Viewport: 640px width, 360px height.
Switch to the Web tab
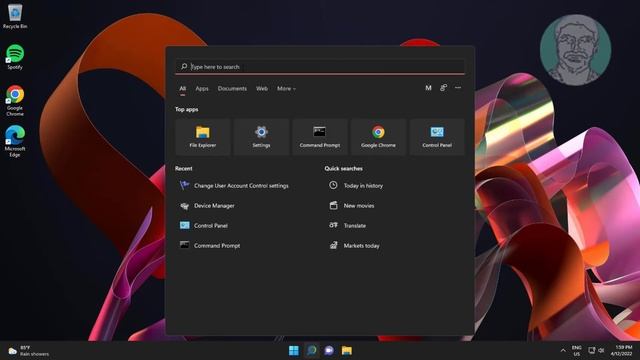(262, 89)
